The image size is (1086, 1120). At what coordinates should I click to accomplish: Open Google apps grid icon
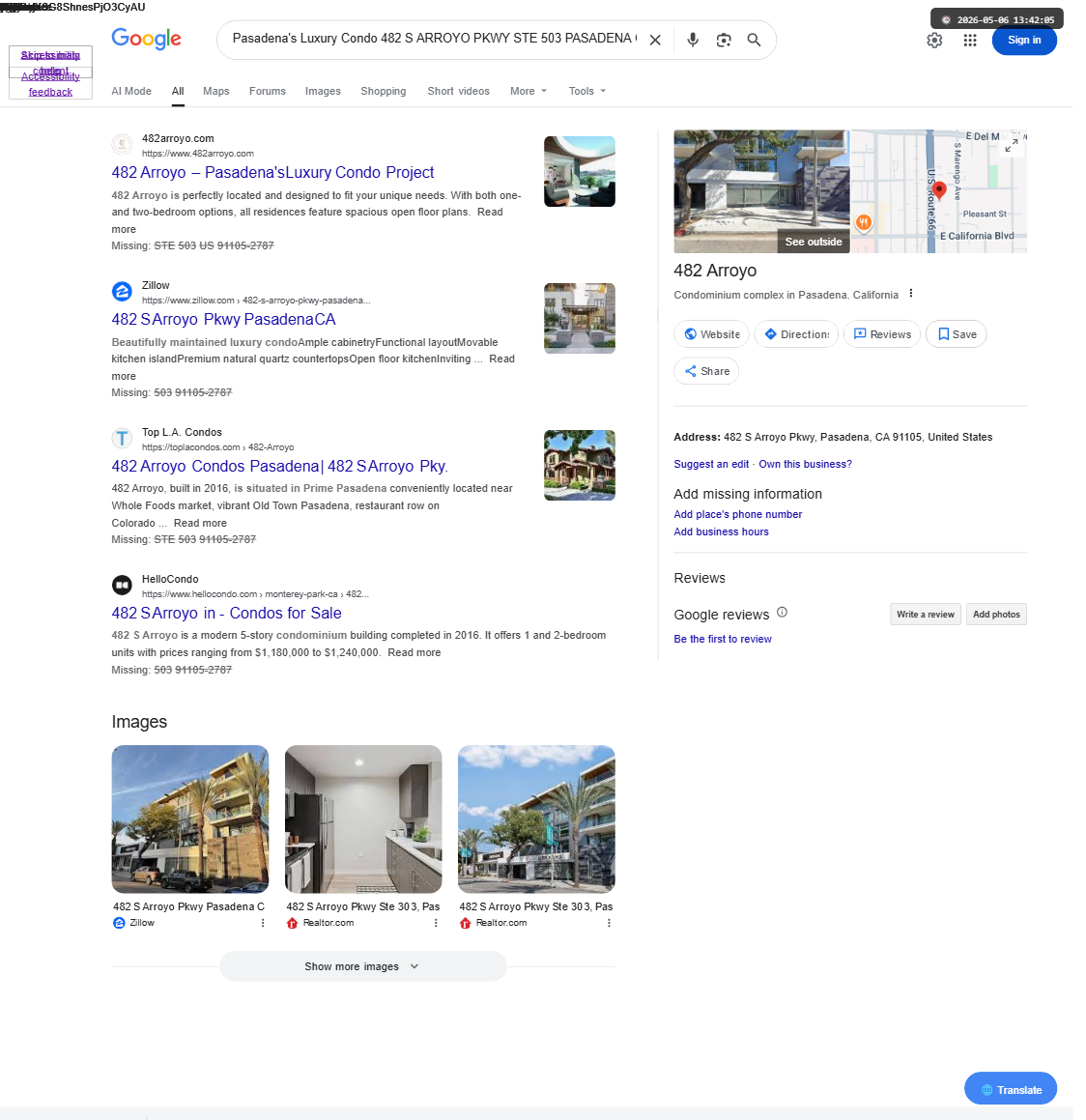click(x=970, y=40)
